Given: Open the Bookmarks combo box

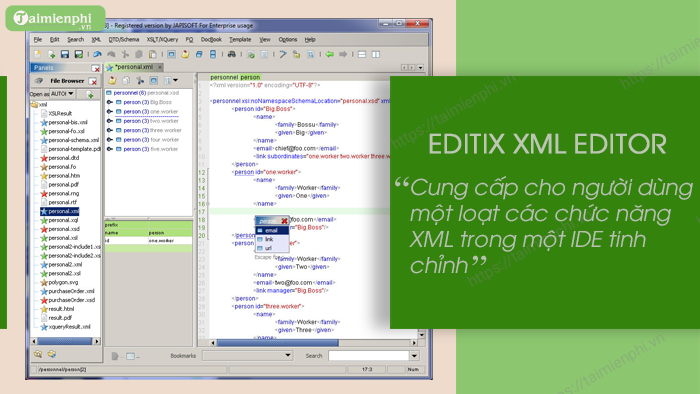Looking at the screenshot, I should pos(248,356).
